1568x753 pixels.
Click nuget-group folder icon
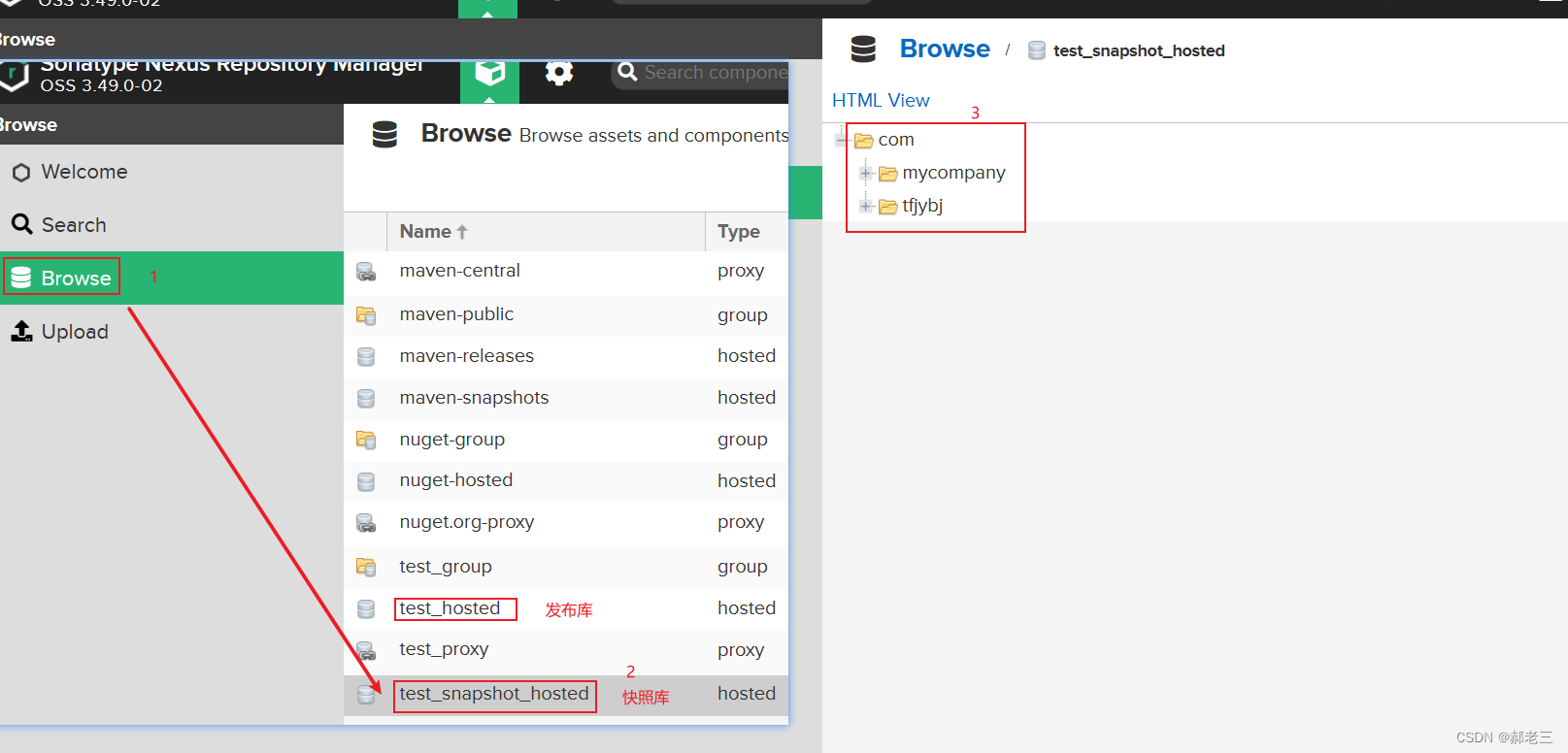366,441
